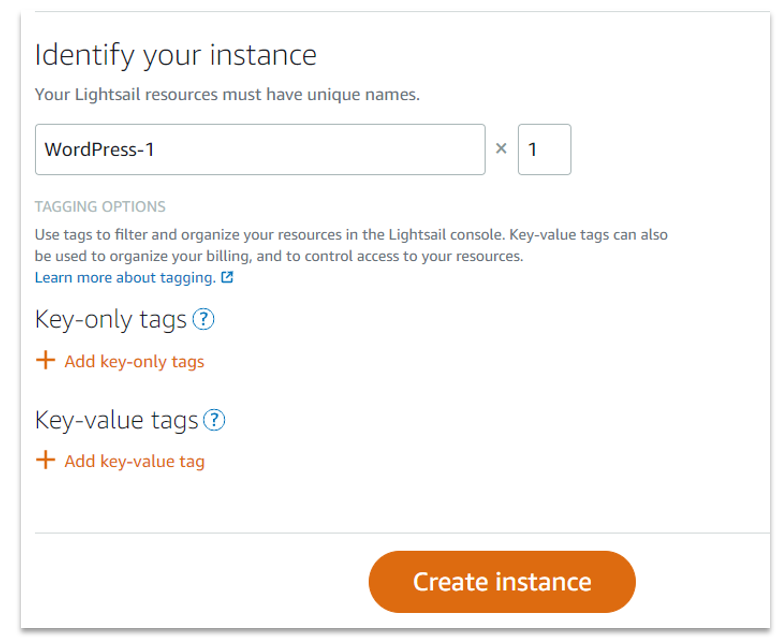
Task: Click the external link icon after tagging link
Action: pos(227,278)
